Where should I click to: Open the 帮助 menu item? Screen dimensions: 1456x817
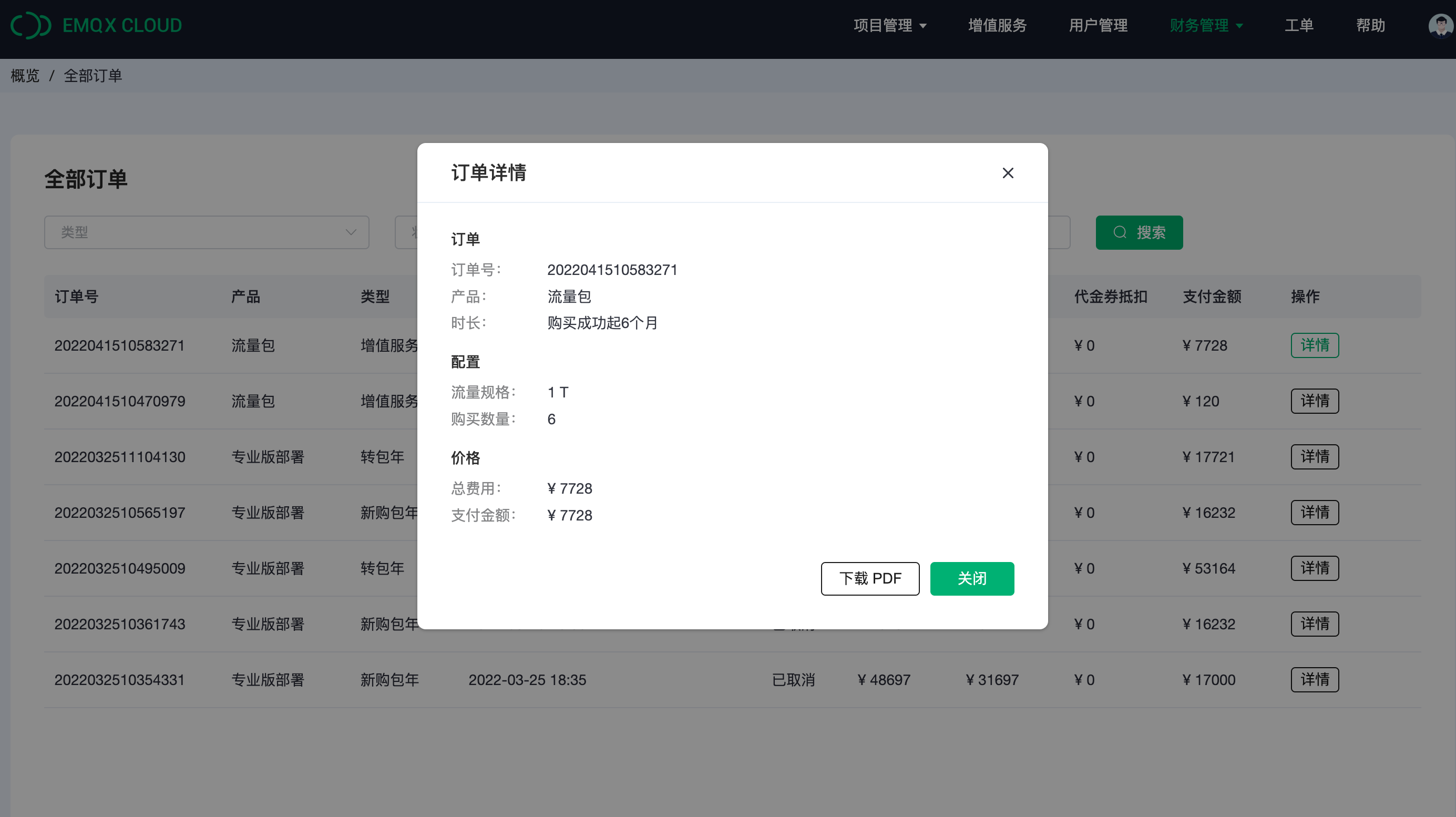(x=1370, y=25)
